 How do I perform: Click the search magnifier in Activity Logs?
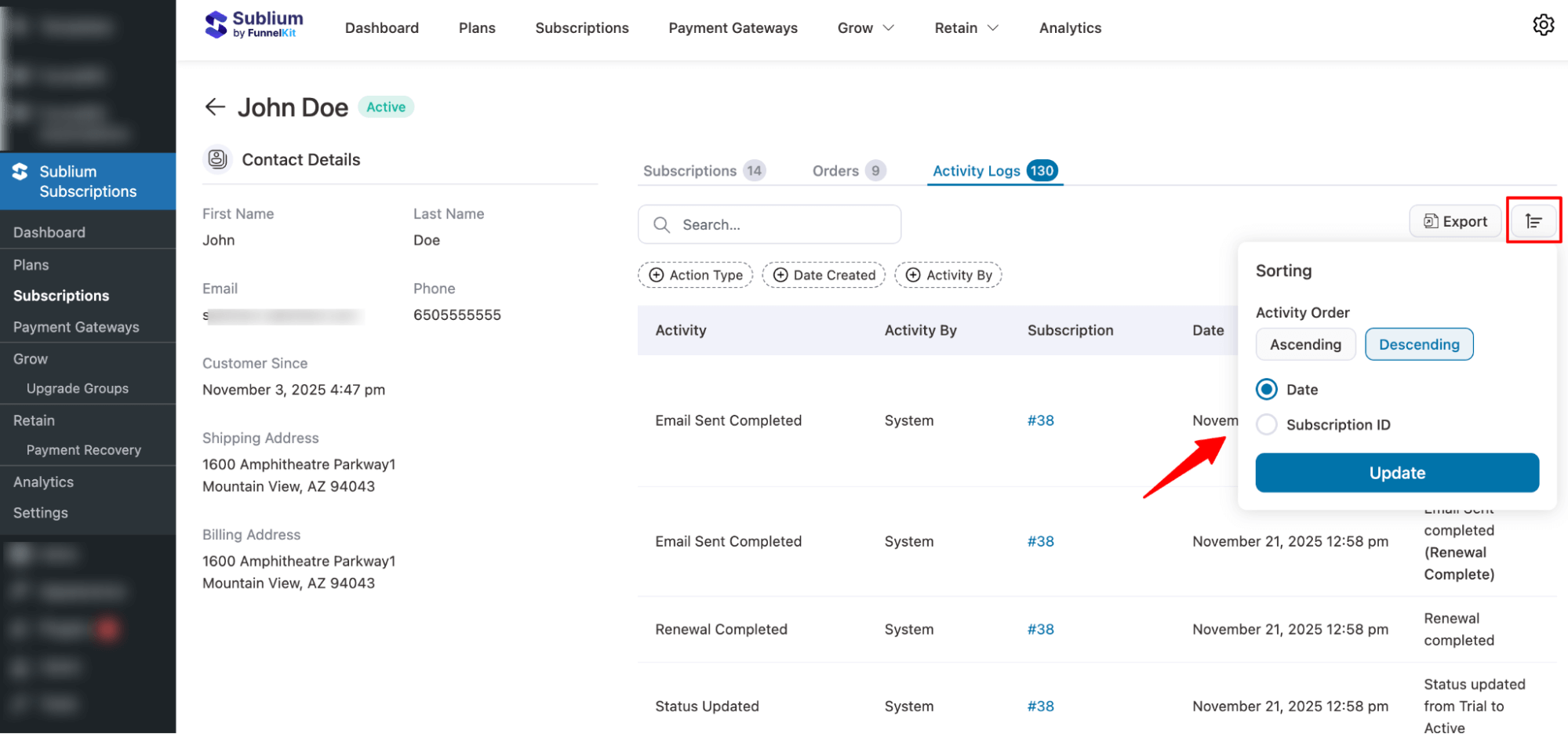coord(661,224)
